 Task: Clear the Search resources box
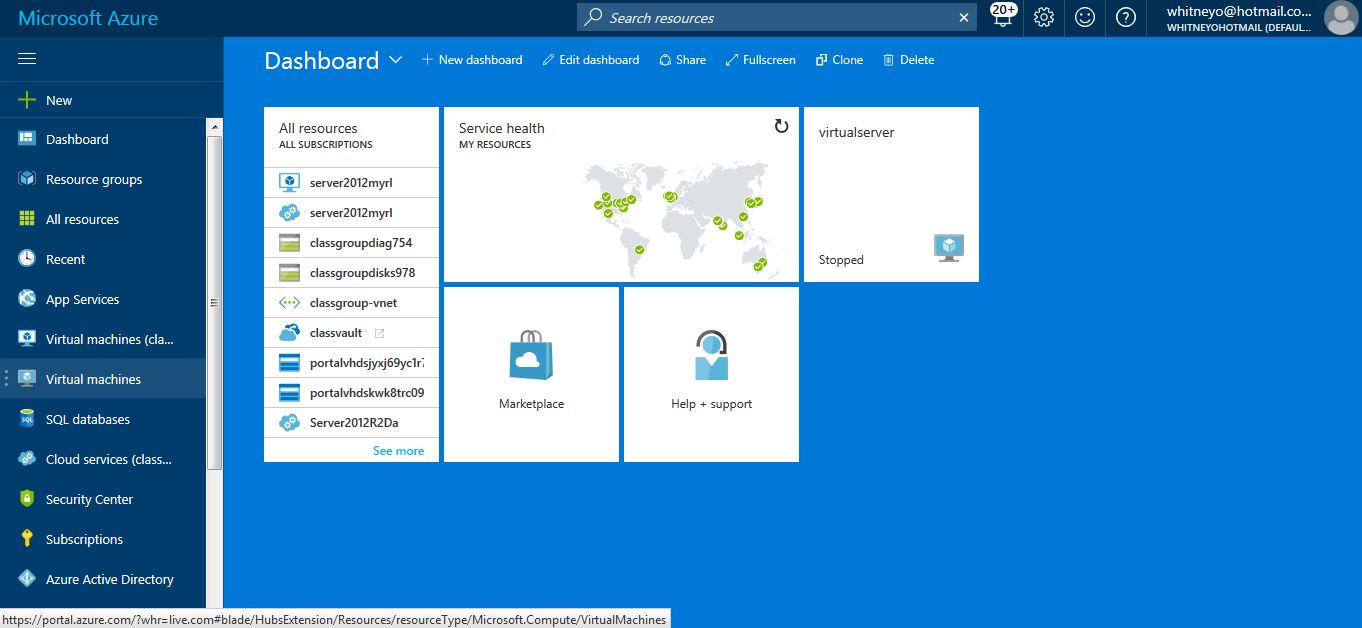pos(964,18)
